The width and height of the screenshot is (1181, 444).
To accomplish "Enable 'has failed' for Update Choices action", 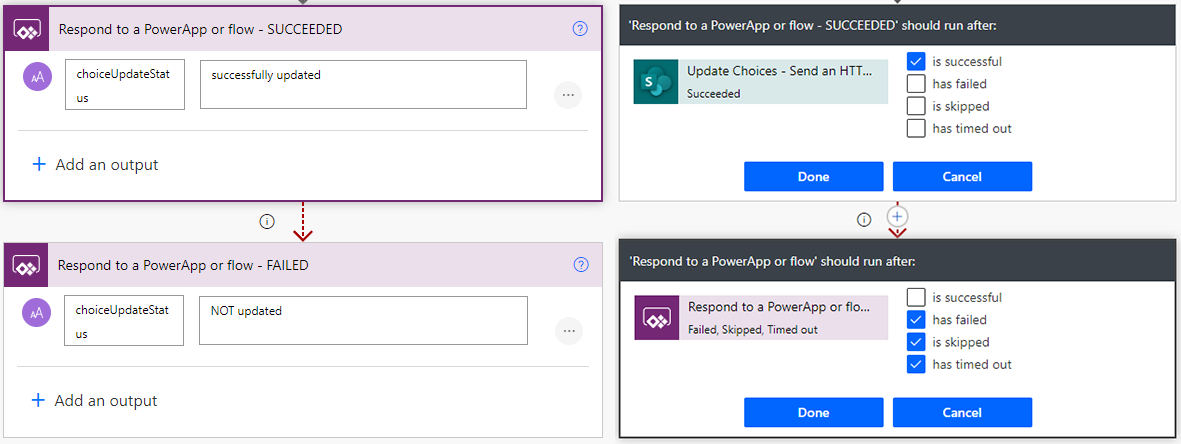I will point(916,84).
